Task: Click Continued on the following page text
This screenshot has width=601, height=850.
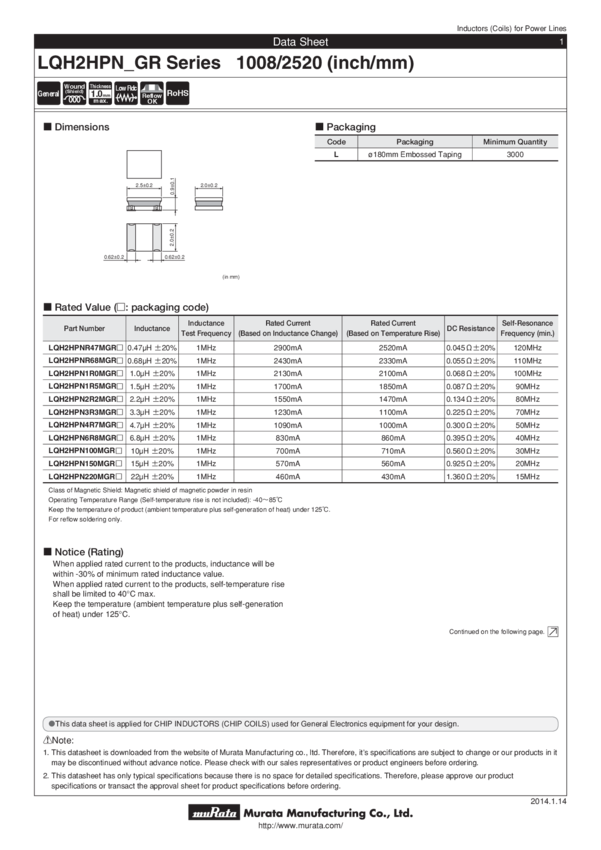Action: click(496, 632)
